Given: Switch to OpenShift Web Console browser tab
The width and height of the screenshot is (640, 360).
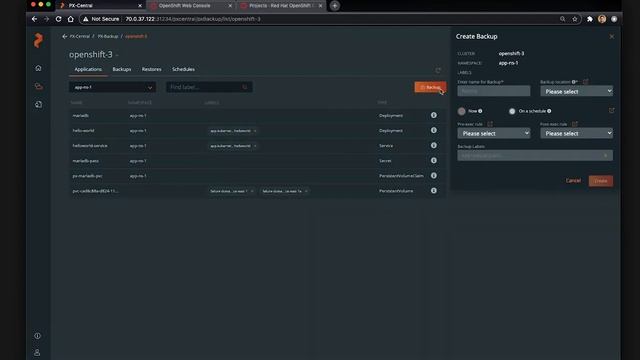Looking at the screenshot, I should pos(191,6).
